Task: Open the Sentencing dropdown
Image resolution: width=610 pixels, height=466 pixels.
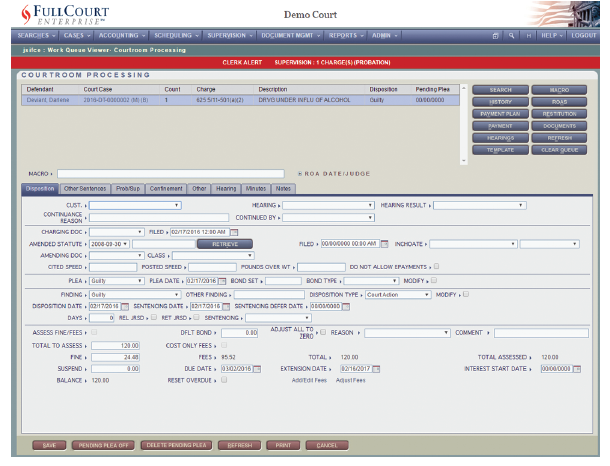Action: 279,318
